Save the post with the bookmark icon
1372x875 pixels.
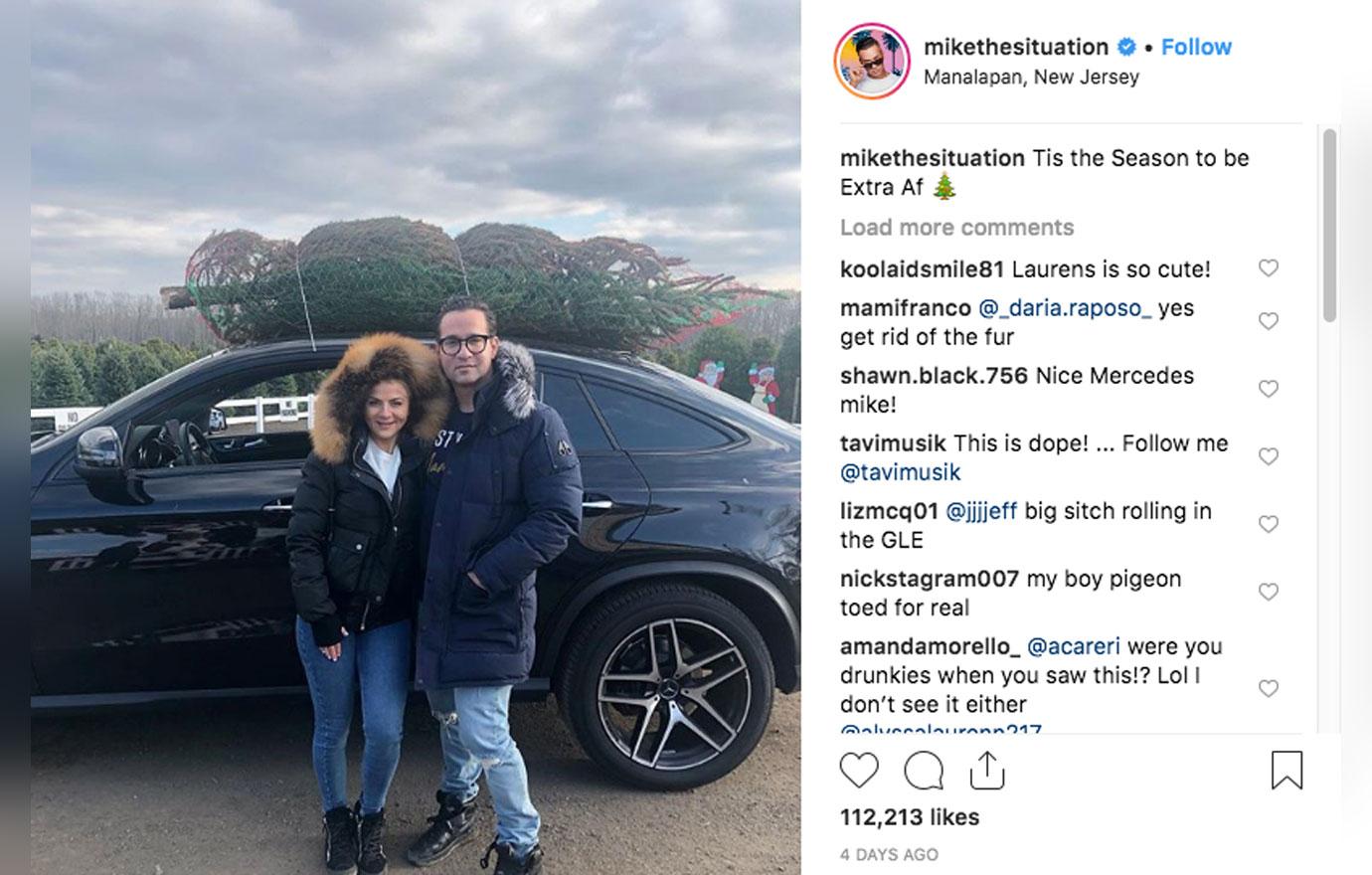pos(1286,770)
